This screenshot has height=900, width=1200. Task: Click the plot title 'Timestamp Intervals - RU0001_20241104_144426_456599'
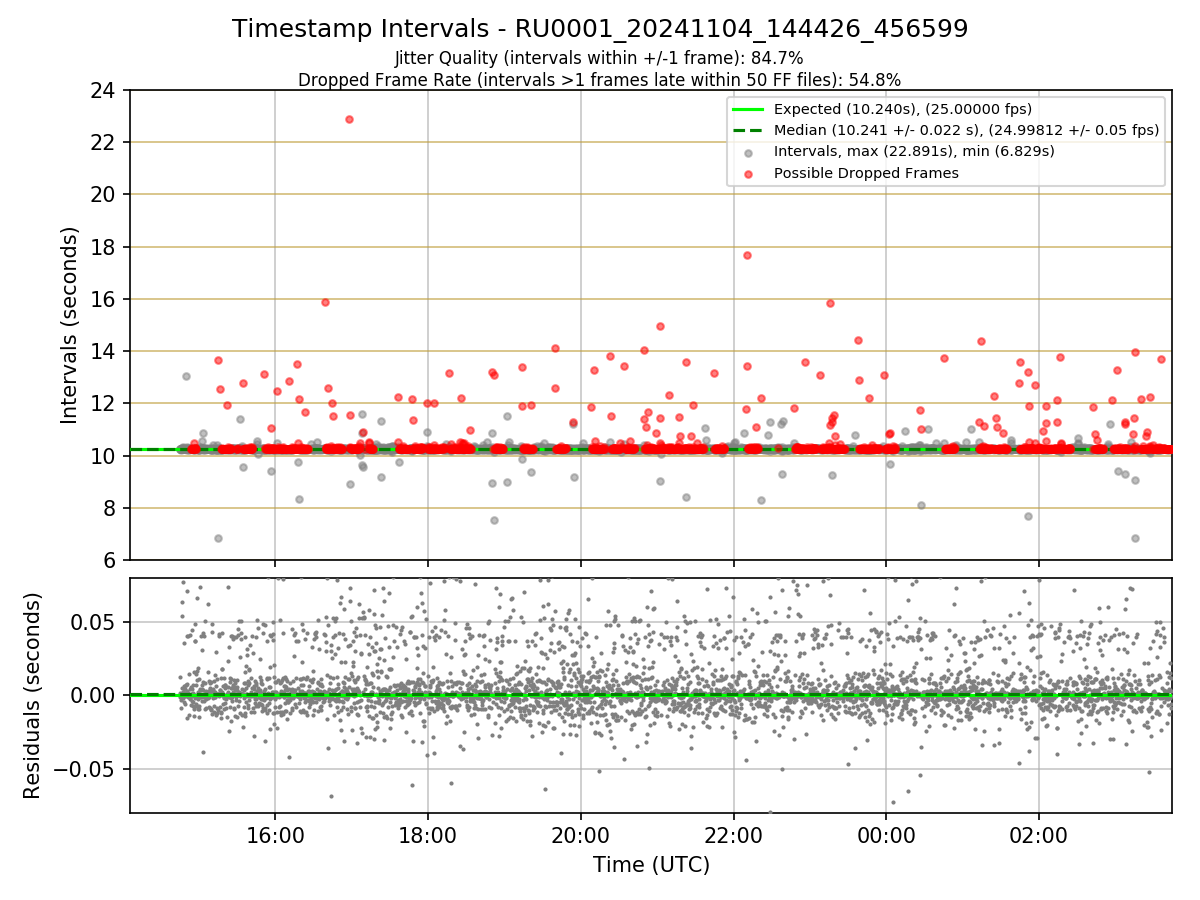(x=600, y=29)
